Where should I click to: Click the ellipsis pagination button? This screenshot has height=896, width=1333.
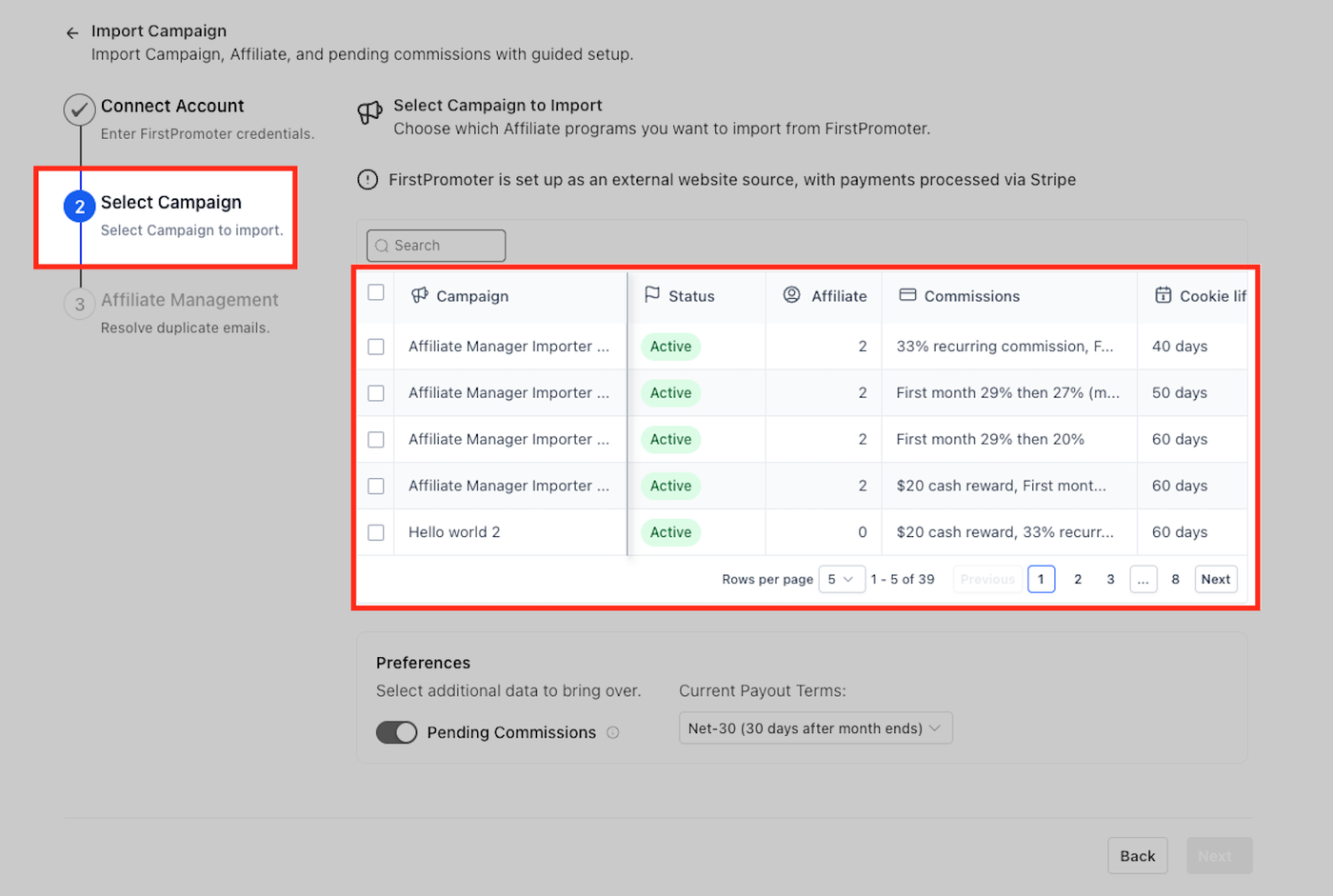[x=1143, y=579]
